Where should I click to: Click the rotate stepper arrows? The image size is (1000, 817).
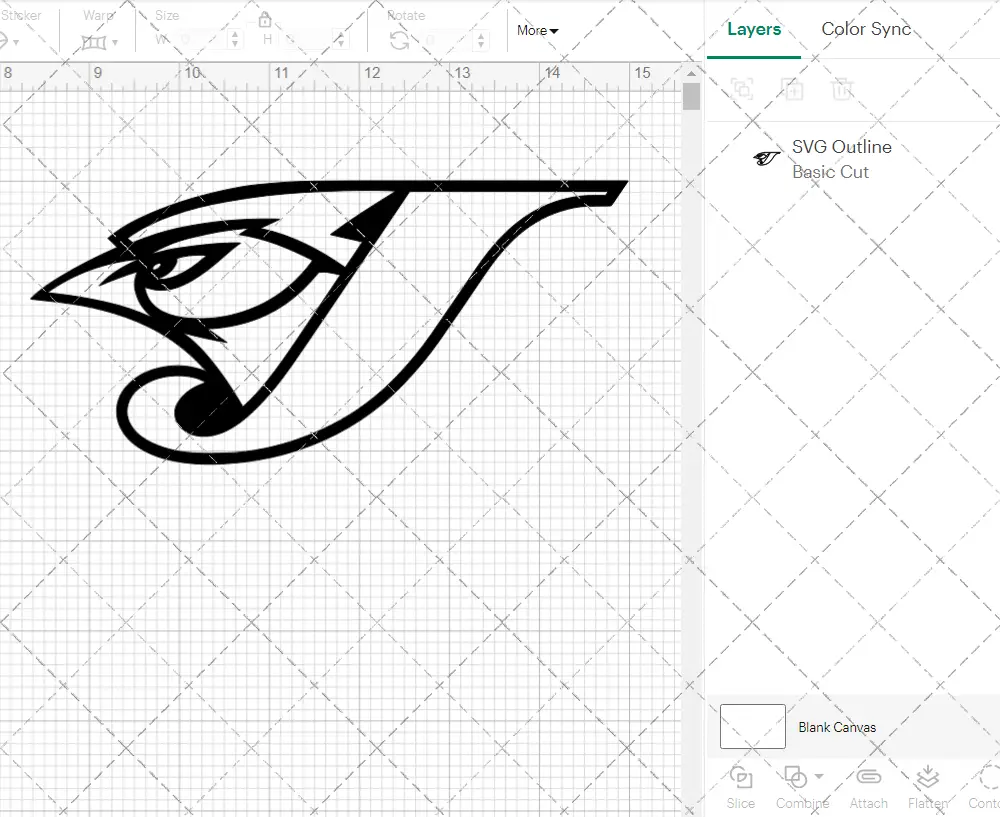click(x=481, y=41)
